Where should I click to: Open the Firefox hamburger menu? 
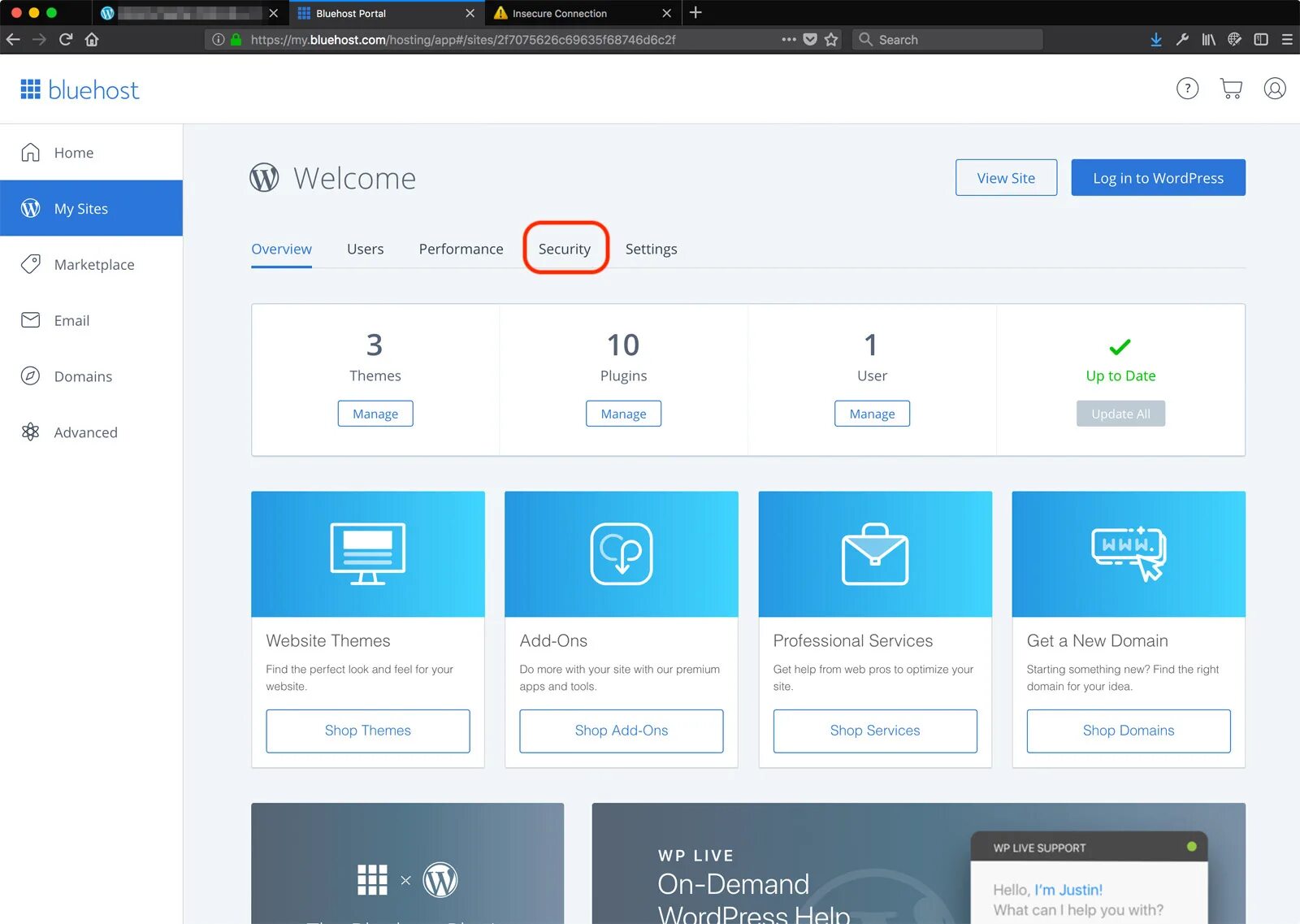click(x=1287, y=39)
